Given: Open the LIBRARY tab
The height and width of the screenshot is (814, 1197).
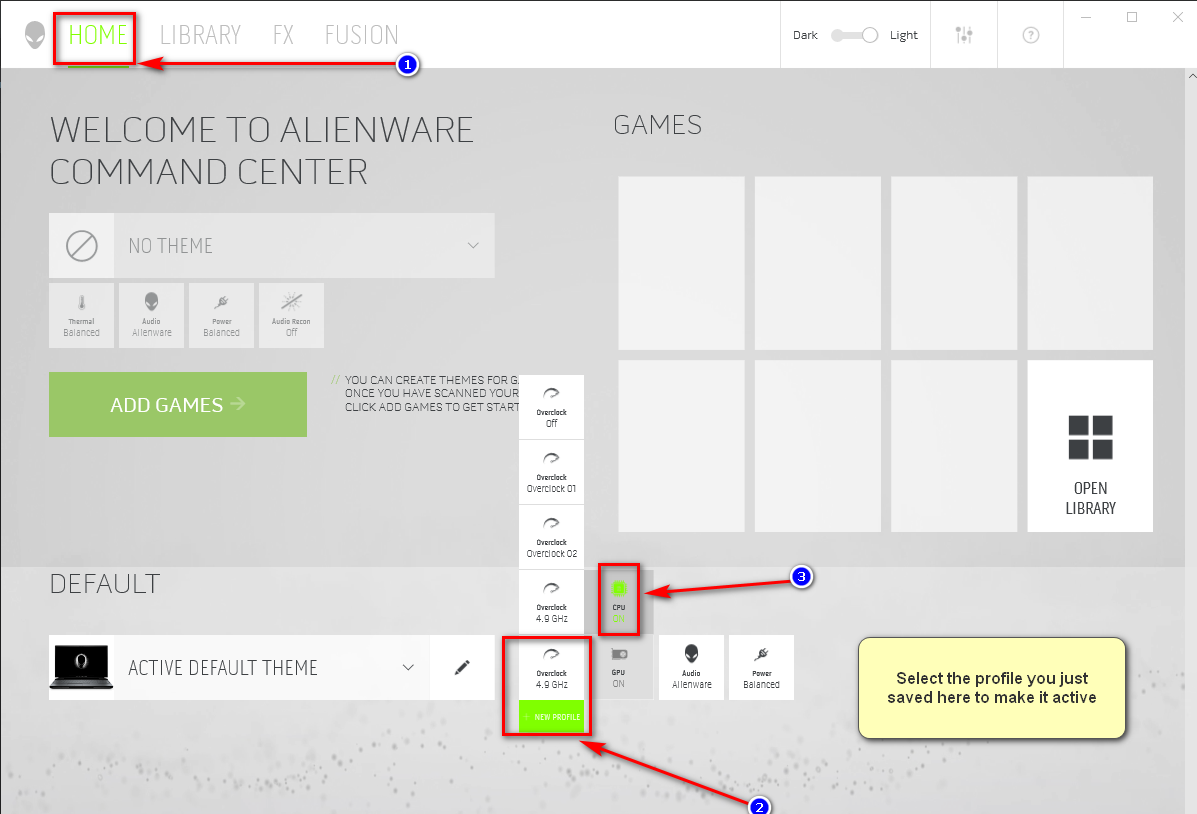Looking at the screenshot, I should [x=200, y=35].
